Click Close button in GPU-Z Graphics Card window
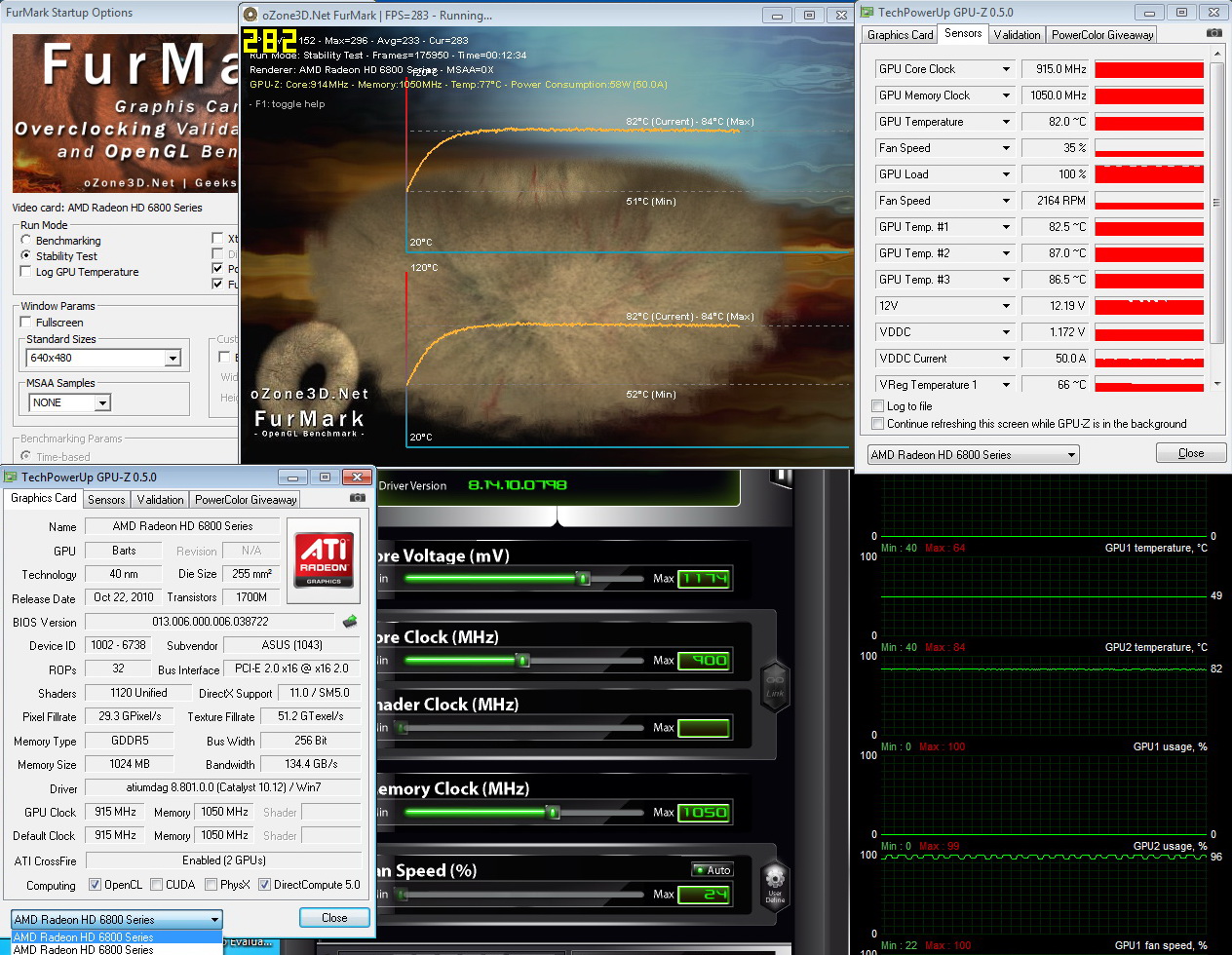 point(334,918)
